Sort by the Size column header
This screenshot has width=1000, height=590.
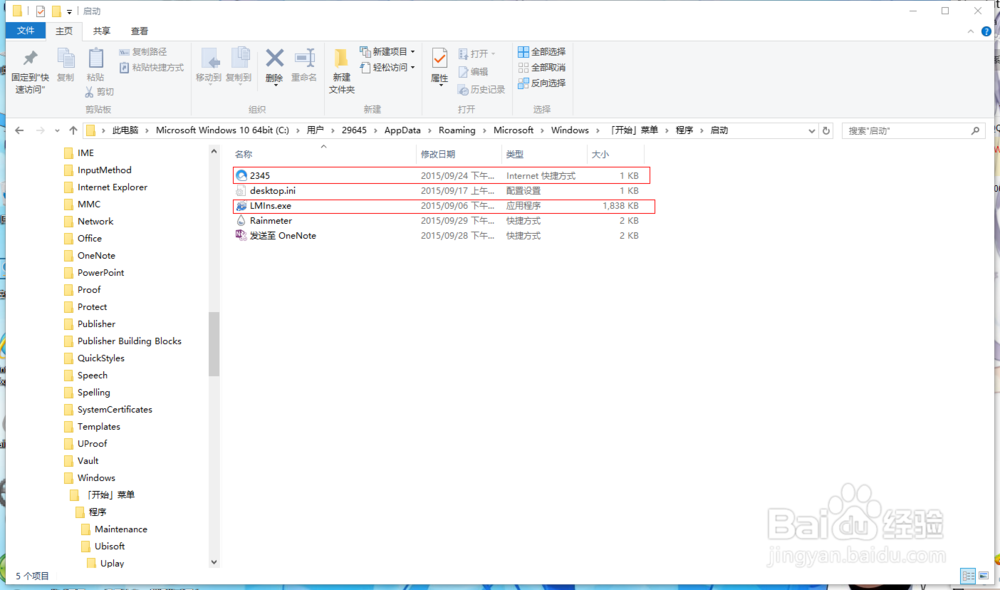click(600, 154)
